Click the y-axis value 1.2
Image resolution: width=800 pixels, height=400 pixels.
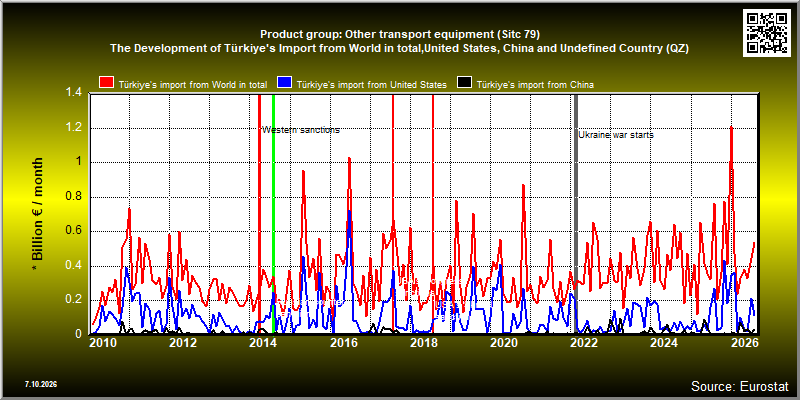point(74,128)
